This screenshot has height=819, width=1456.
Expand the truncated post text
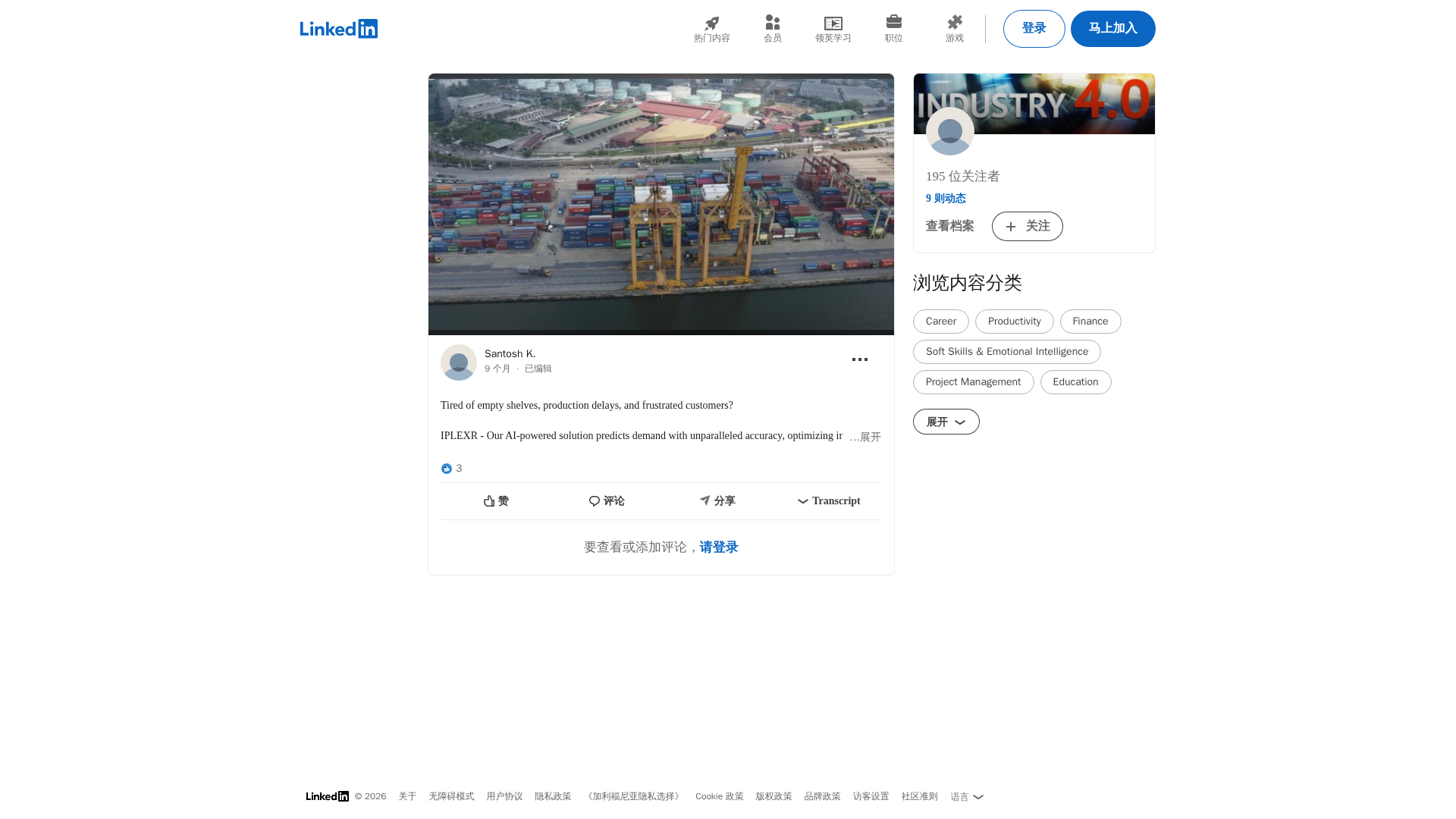(865, 438)
